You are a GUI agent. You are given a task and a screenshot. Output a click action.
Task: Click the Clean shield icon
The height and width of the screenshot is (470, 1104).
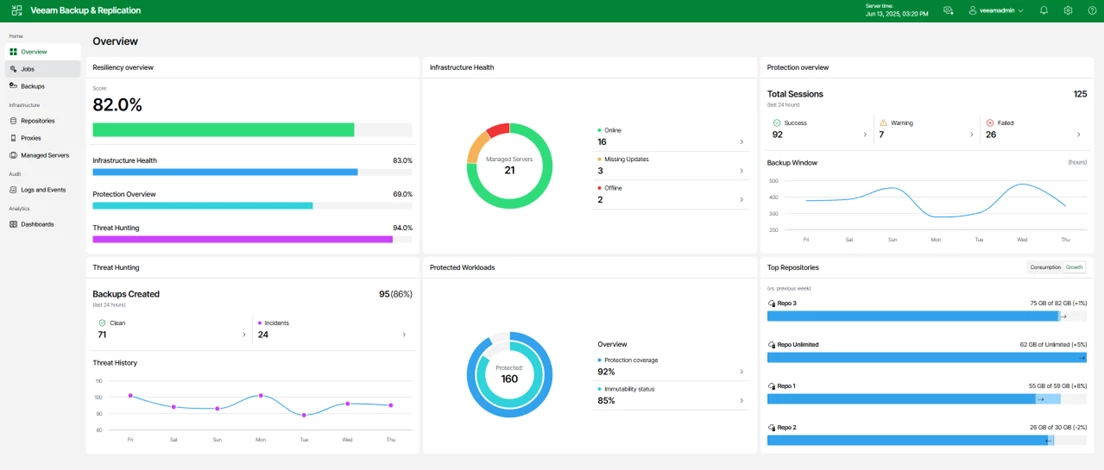(x=102, y=323)
